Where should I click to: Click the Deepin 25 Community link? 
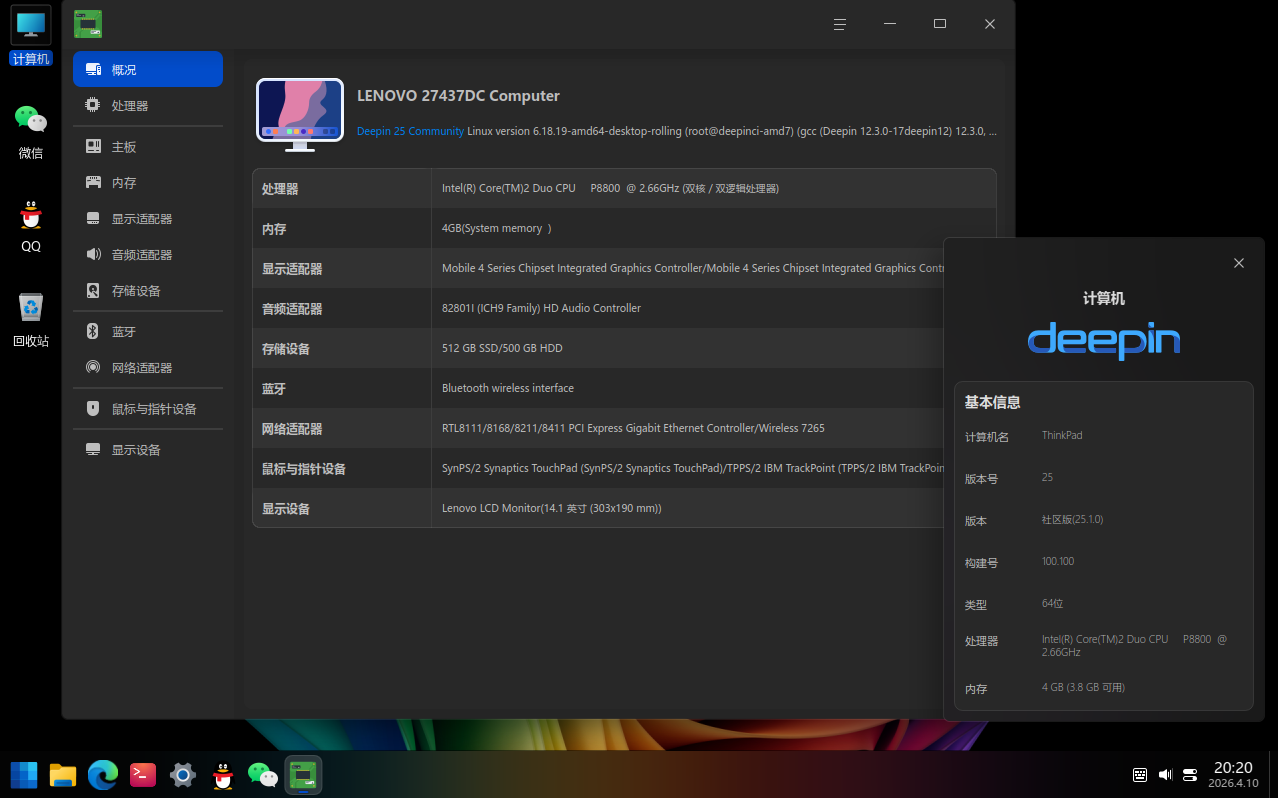[409, 130]
